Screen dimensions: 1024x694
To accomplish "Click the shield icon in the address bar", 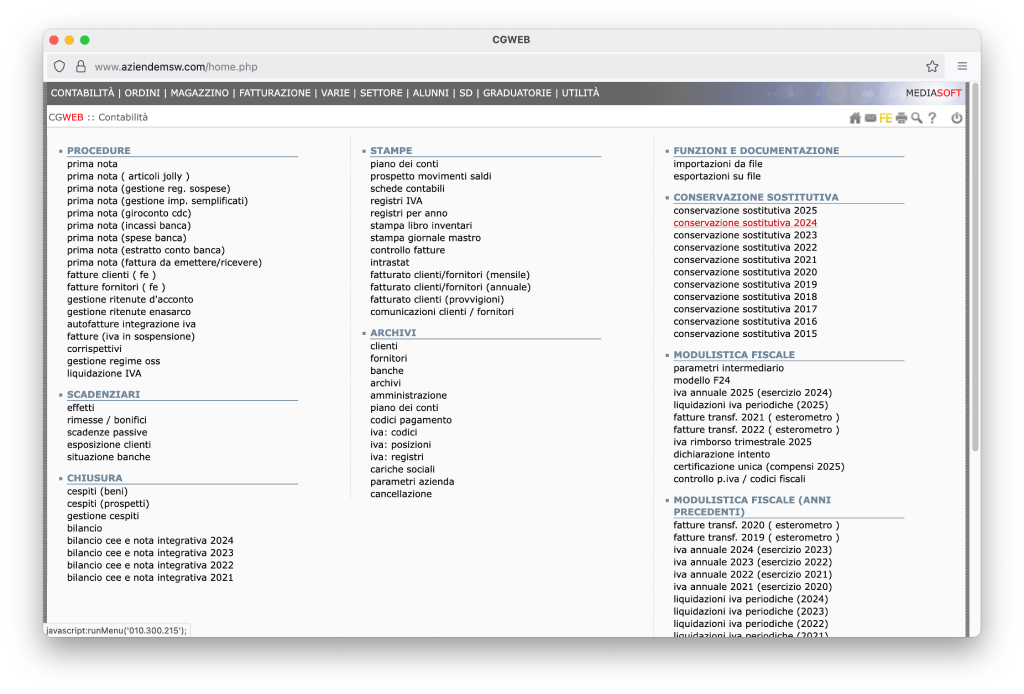I will pos(60,67).
